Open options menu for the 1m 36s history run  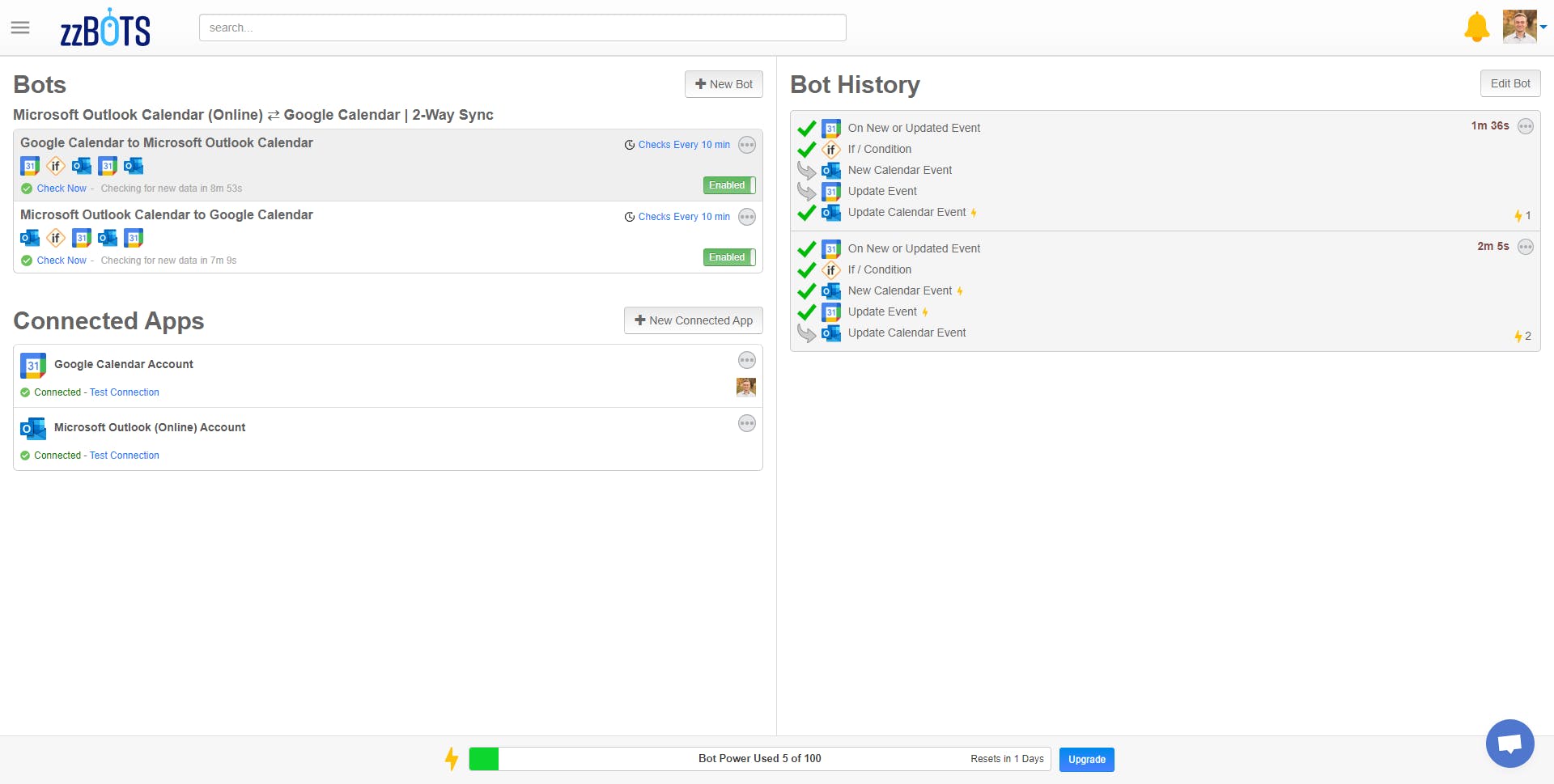point(1526,126)
